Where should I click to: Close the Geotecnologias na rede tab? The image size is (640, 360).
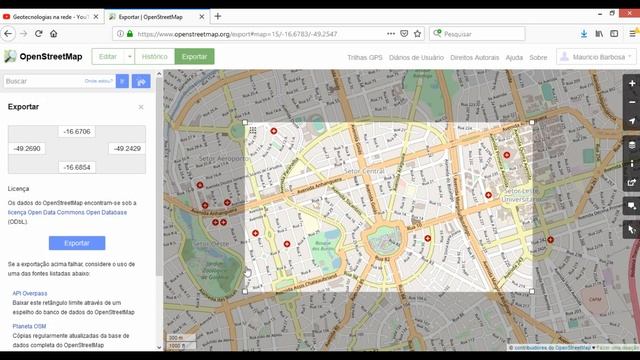[x=96, y=17]
